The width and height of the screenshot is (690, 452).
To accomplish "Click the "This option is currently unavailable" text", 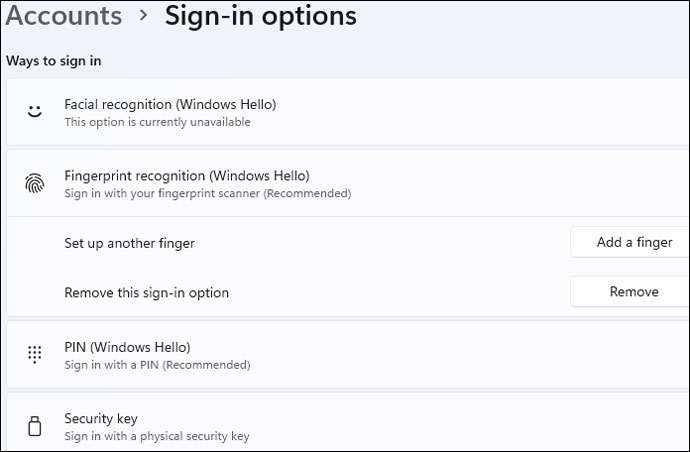I will click(157, 122).
